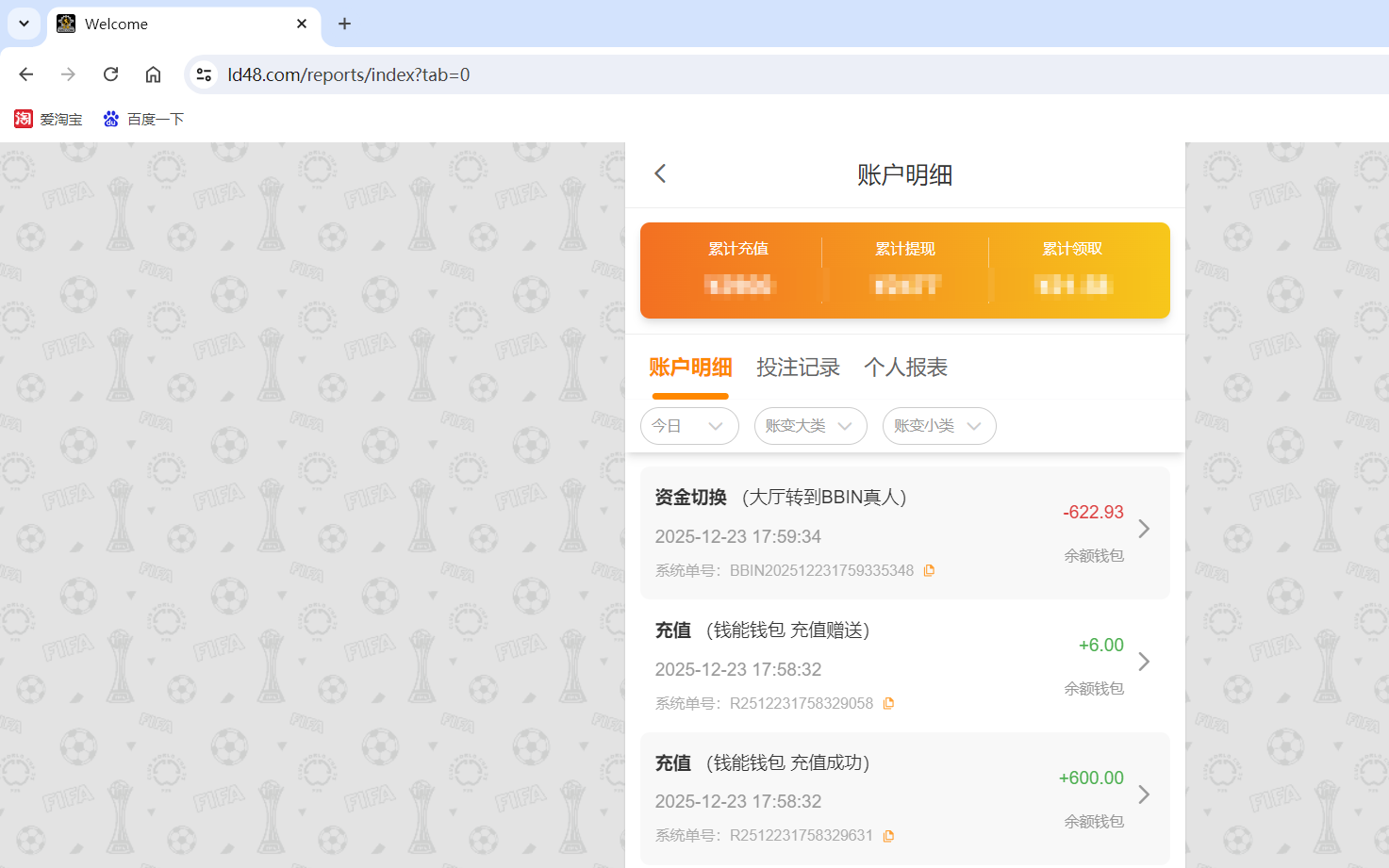The height and width of the screenshot is (868, 1389).
Task: Click the back arrow on the 账户明细 page
Action: [659, 173]
